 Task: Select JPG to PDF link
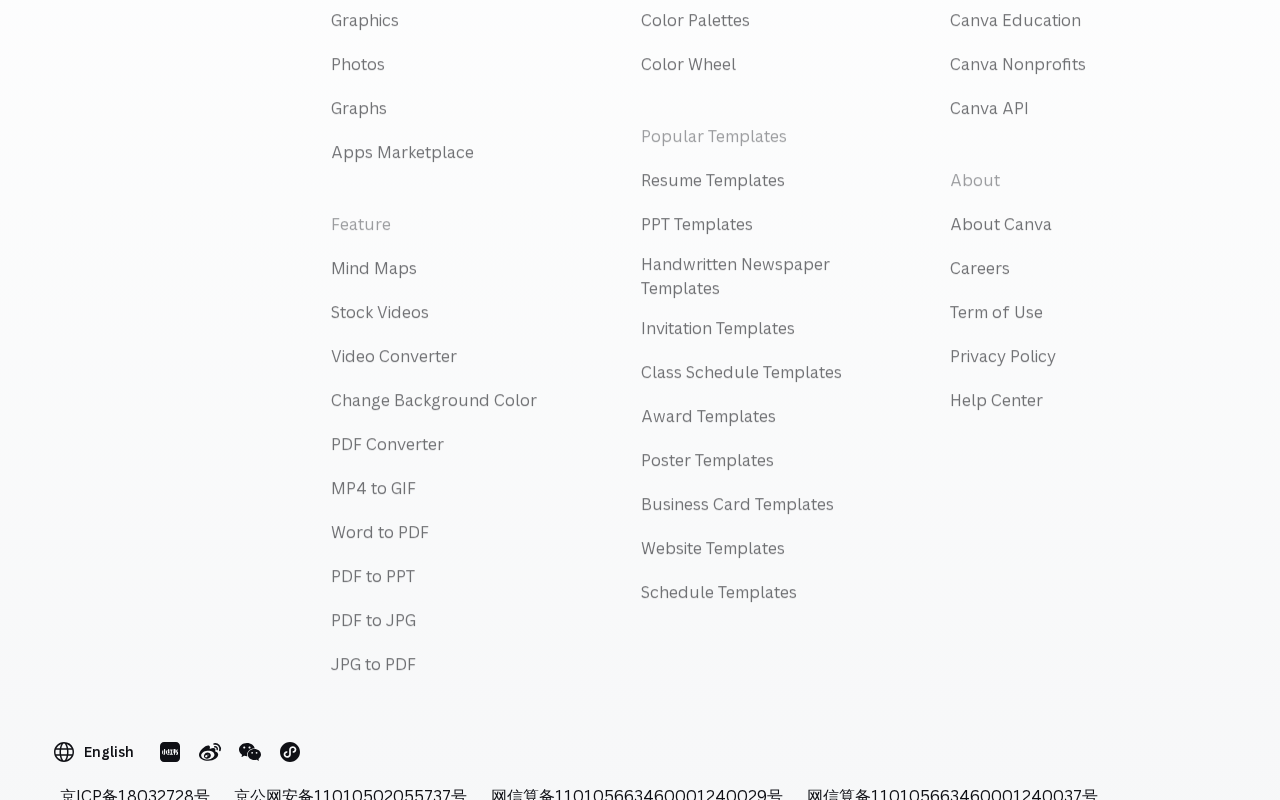[373, 664]
